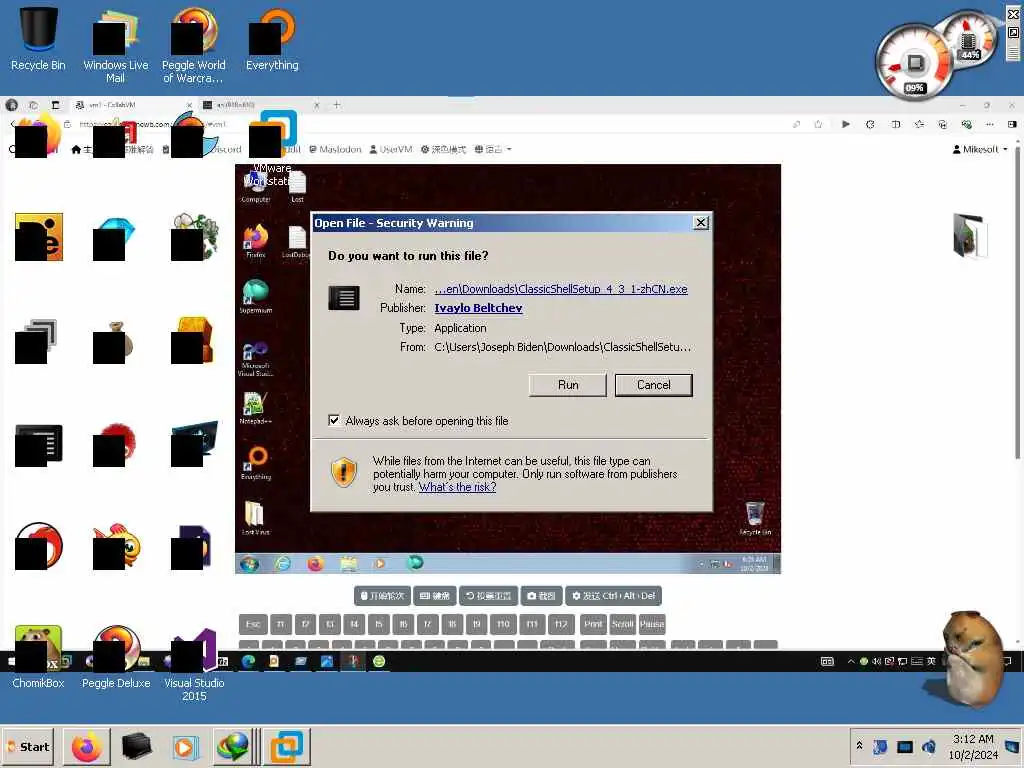The image size is (1024, 768).
Task: Open the Windows Live Mail desktop icon
Action: pyautogui.click(x=116, y=44)
